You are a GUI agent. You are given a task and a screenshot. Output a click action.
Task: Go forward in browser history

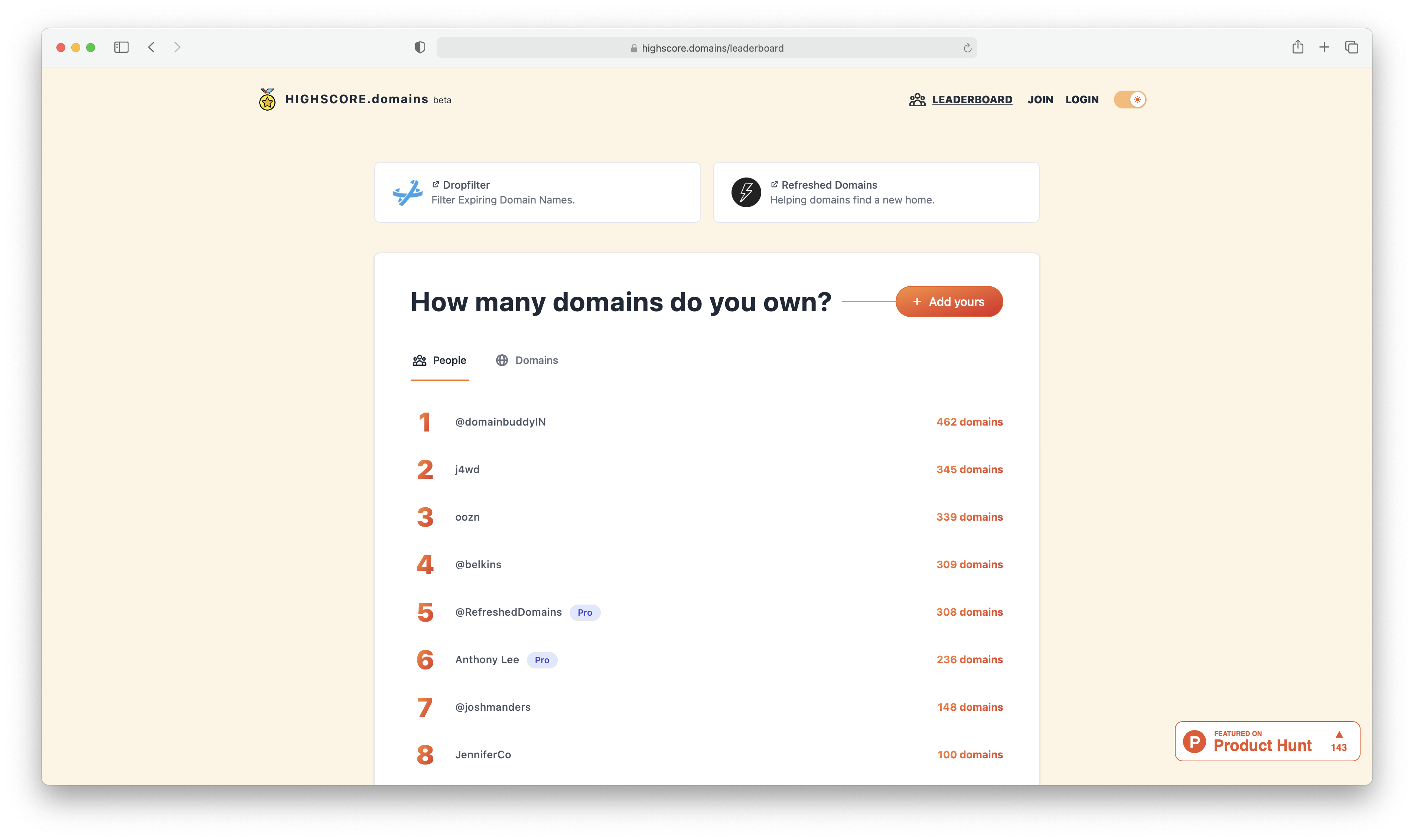point(177,48)
